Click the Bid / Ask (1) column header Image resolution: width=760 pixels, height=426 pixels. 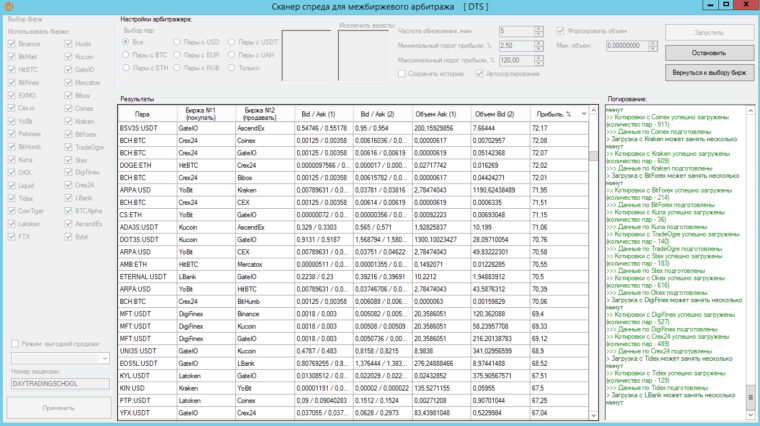[324, 114]
